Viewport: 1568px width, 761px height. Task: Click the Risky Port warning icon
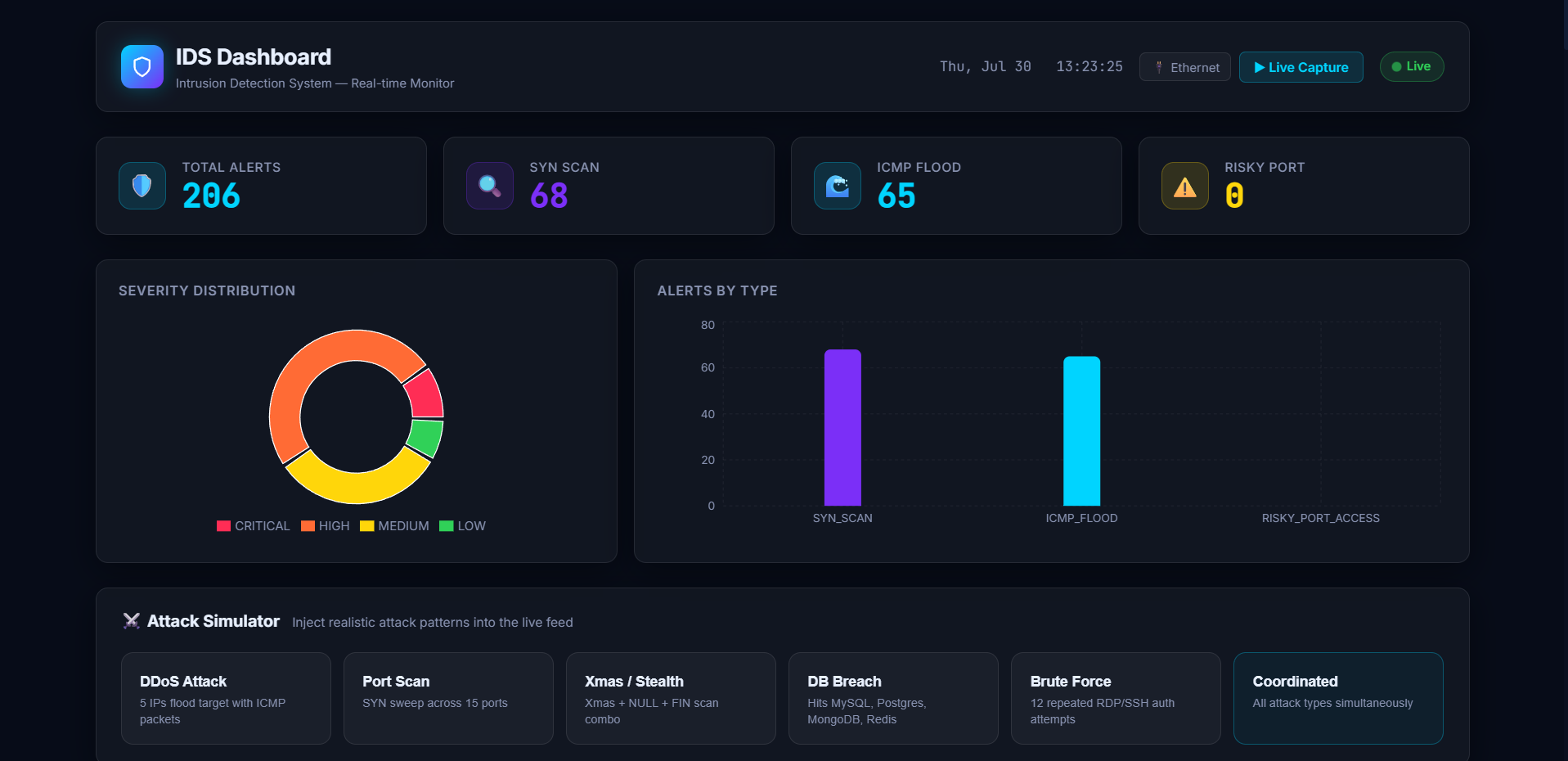(x=1185, y=186)
